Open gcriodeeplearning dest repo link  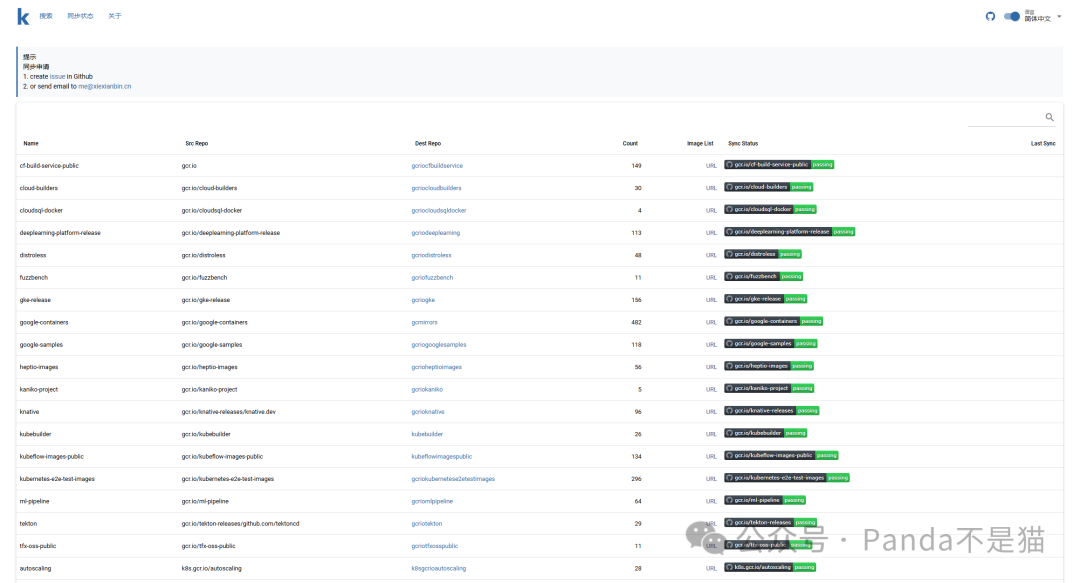click(x=436, y=233)
